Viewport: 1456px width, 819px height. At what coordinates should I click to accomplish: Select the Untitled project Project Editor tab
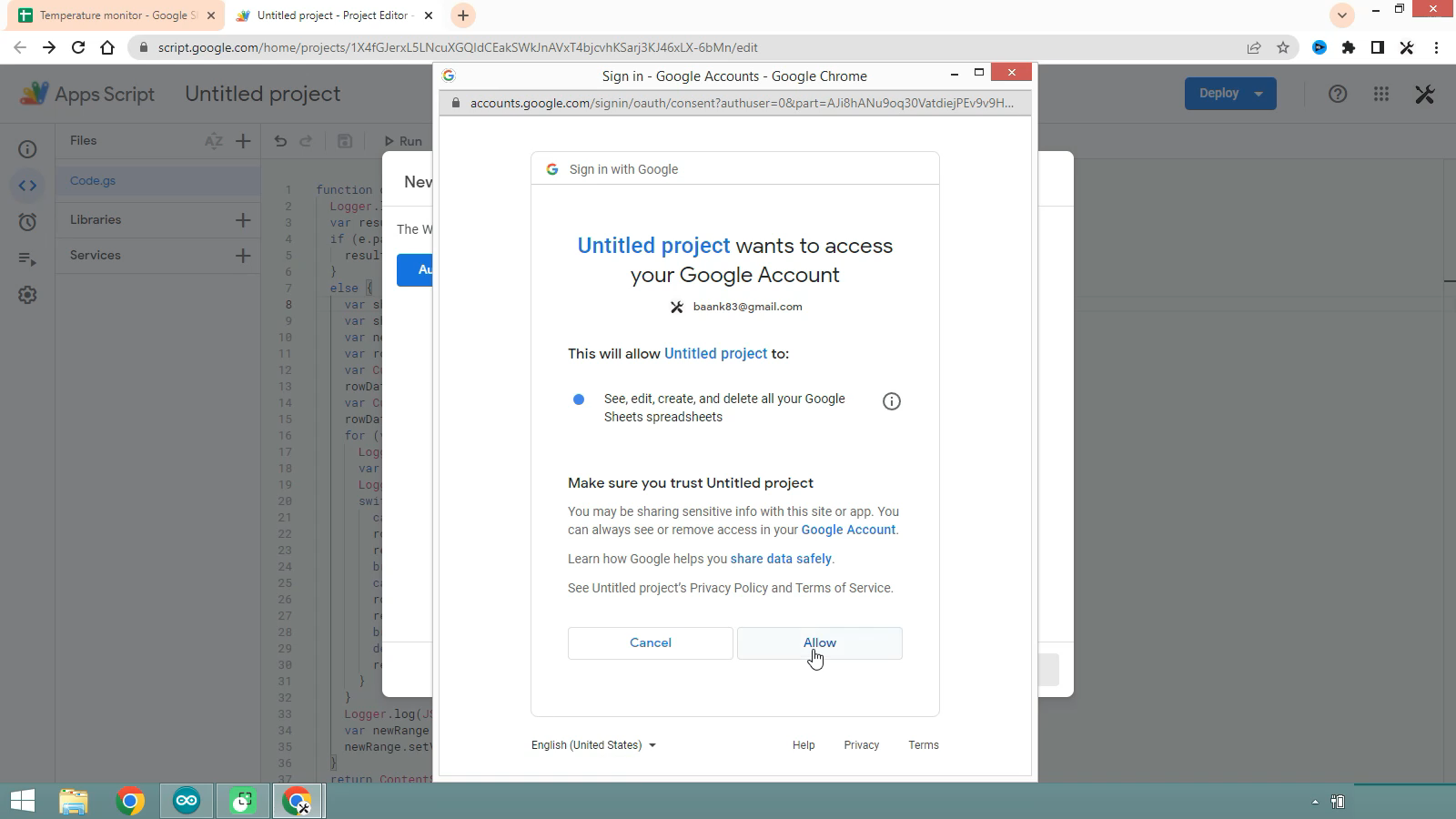tap(335, 15)
